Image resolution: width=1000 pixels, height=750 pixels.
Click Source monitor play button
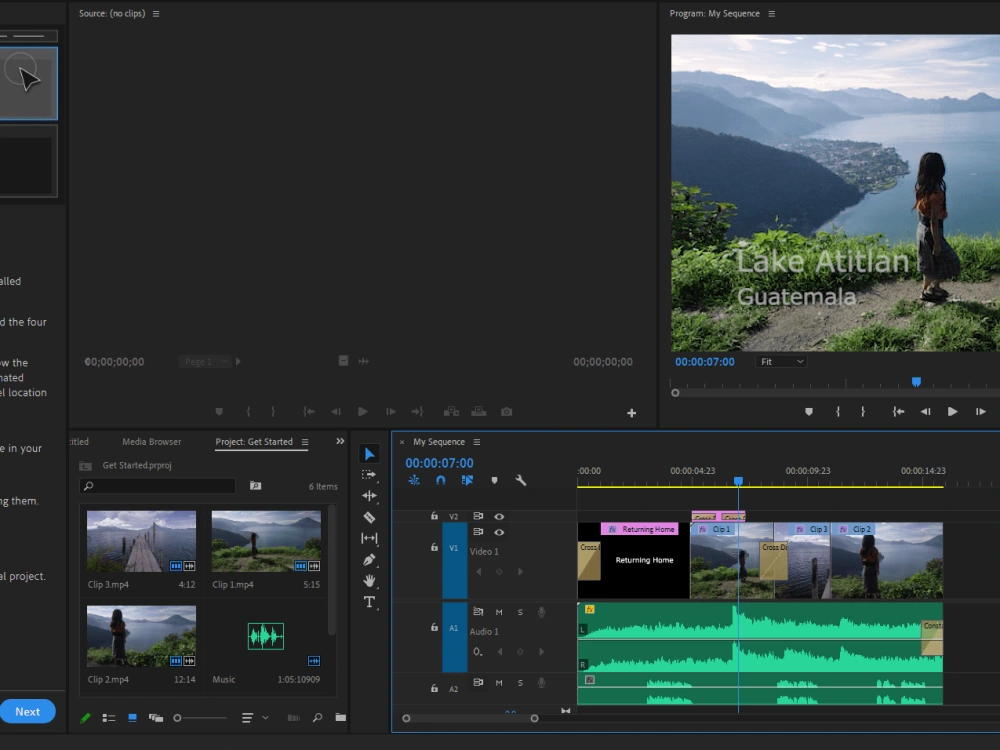362,412
